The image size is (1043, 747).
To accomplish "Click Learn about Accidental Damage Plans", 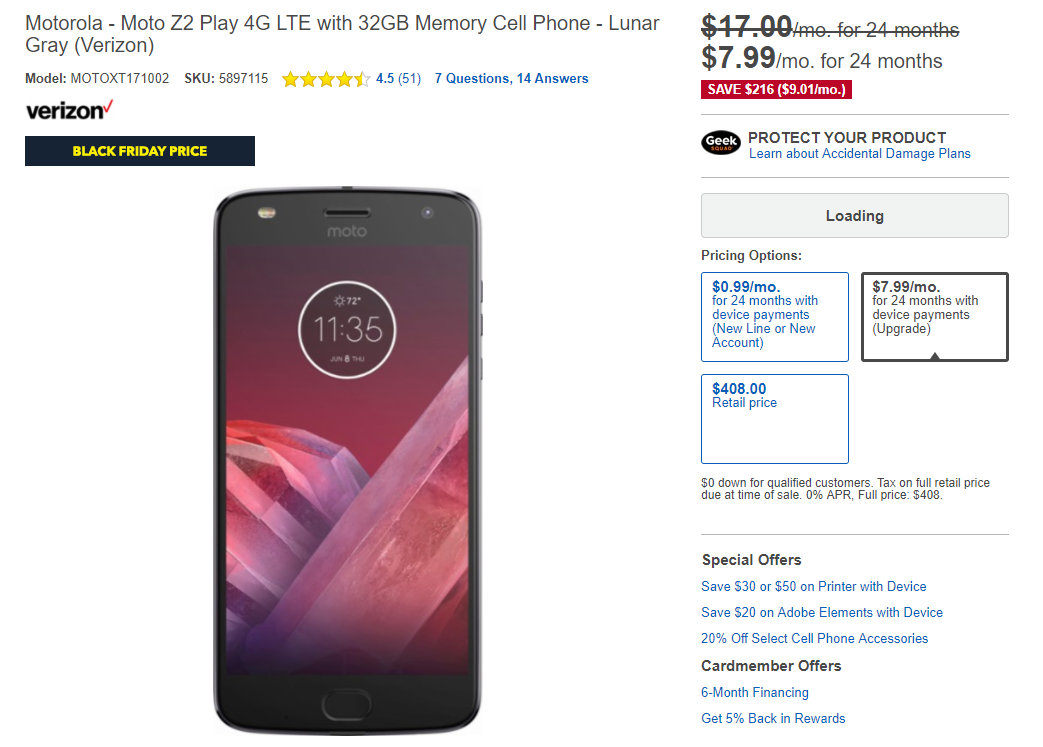I will (859, 154).
